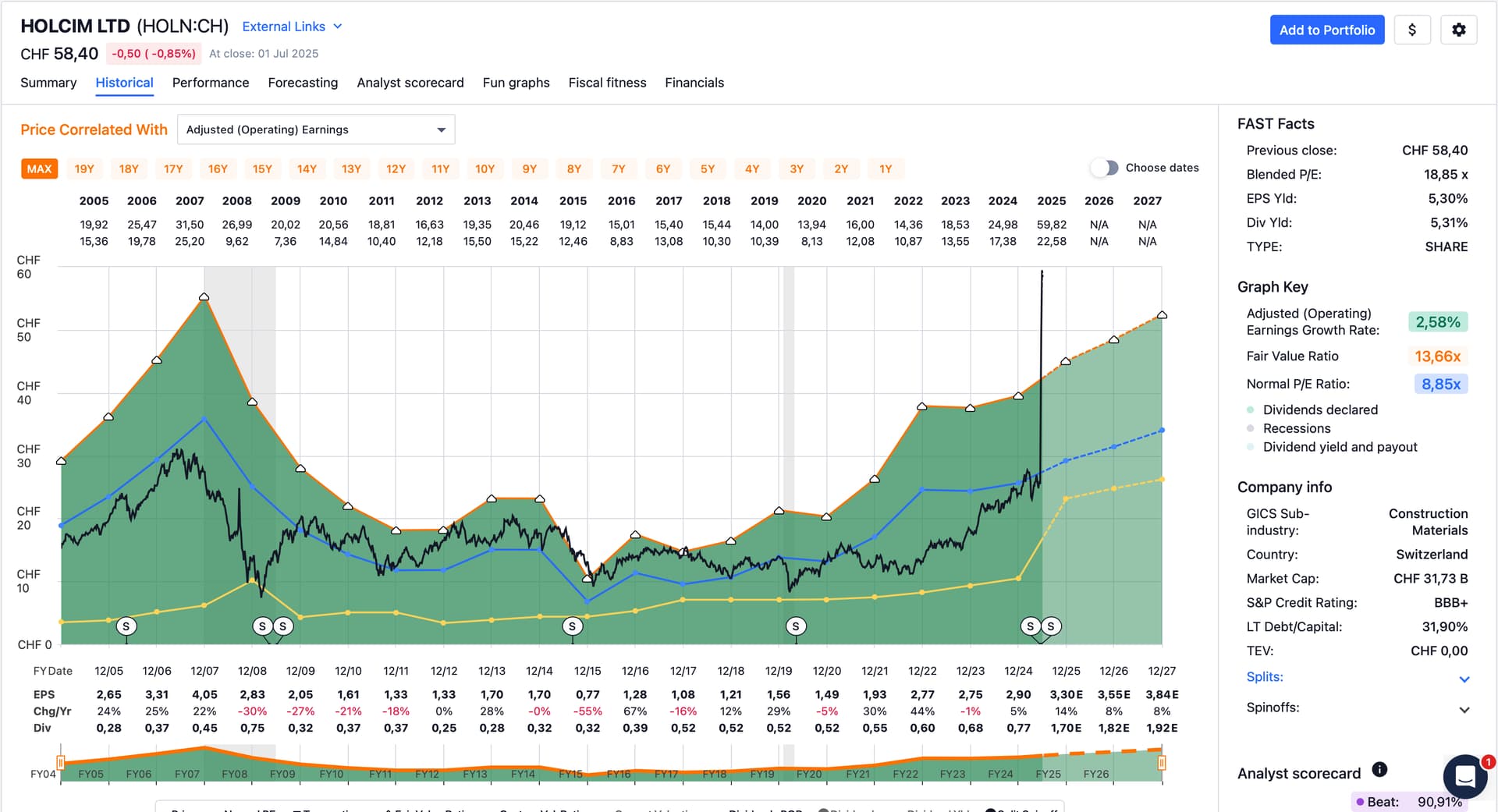Image resolution: width=1498 pixels, height=812 pixels.
Task: Open the currency dollar-sign button
Action: pos(1411,30)
